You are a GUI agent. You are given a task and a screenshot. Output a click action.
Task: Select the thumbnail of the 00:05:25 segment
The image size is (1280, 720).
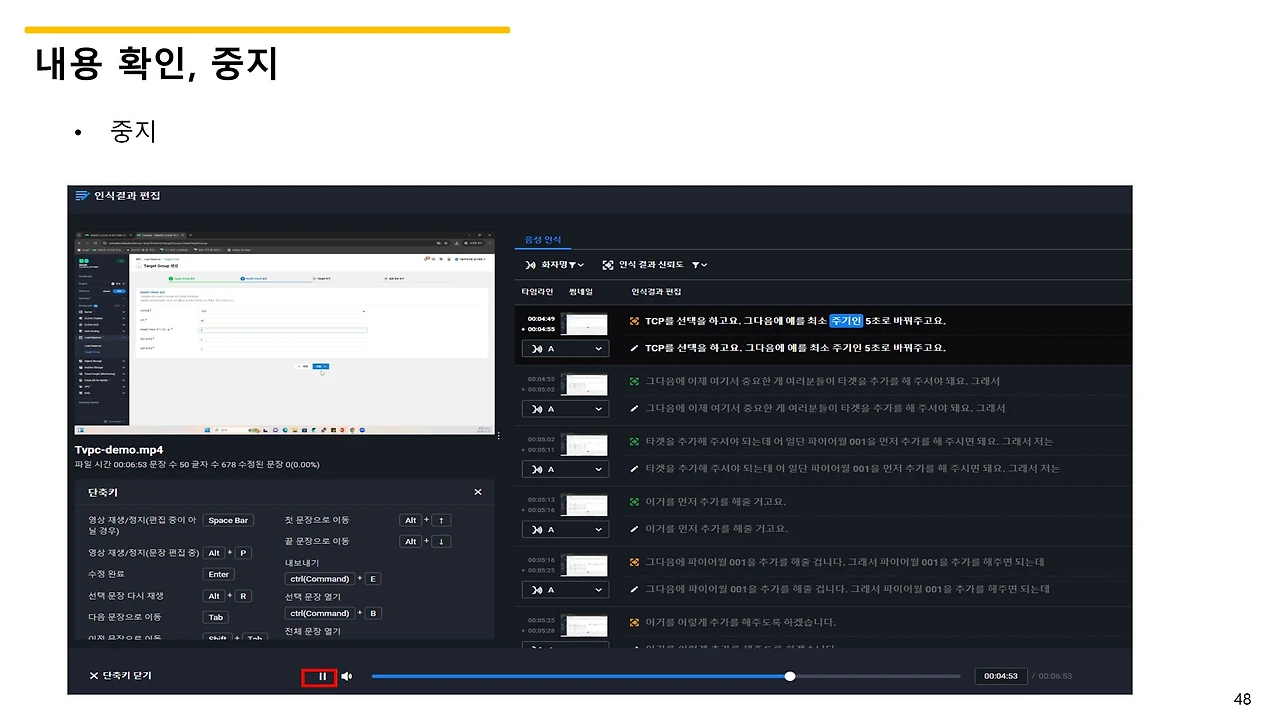pos(585,625)
